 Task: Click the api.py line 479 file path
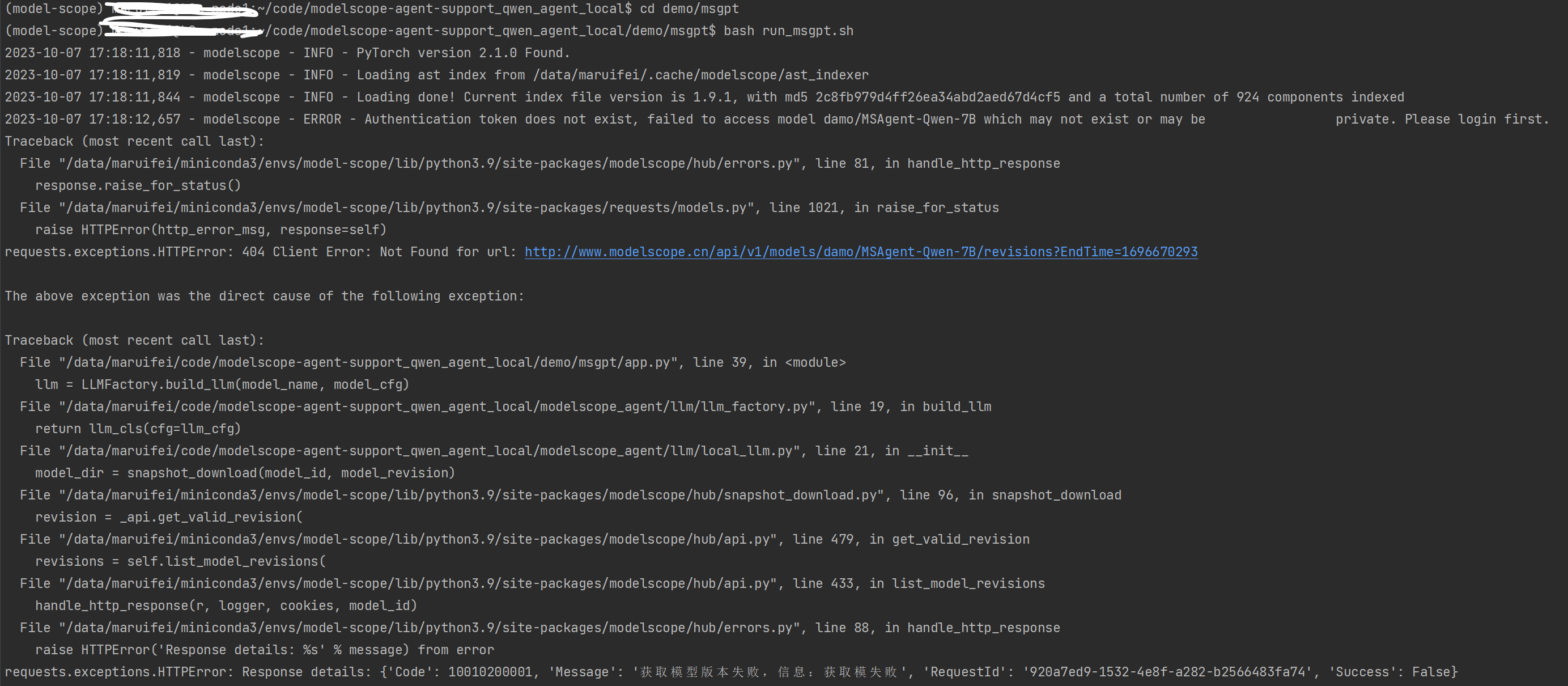point(417,539)
